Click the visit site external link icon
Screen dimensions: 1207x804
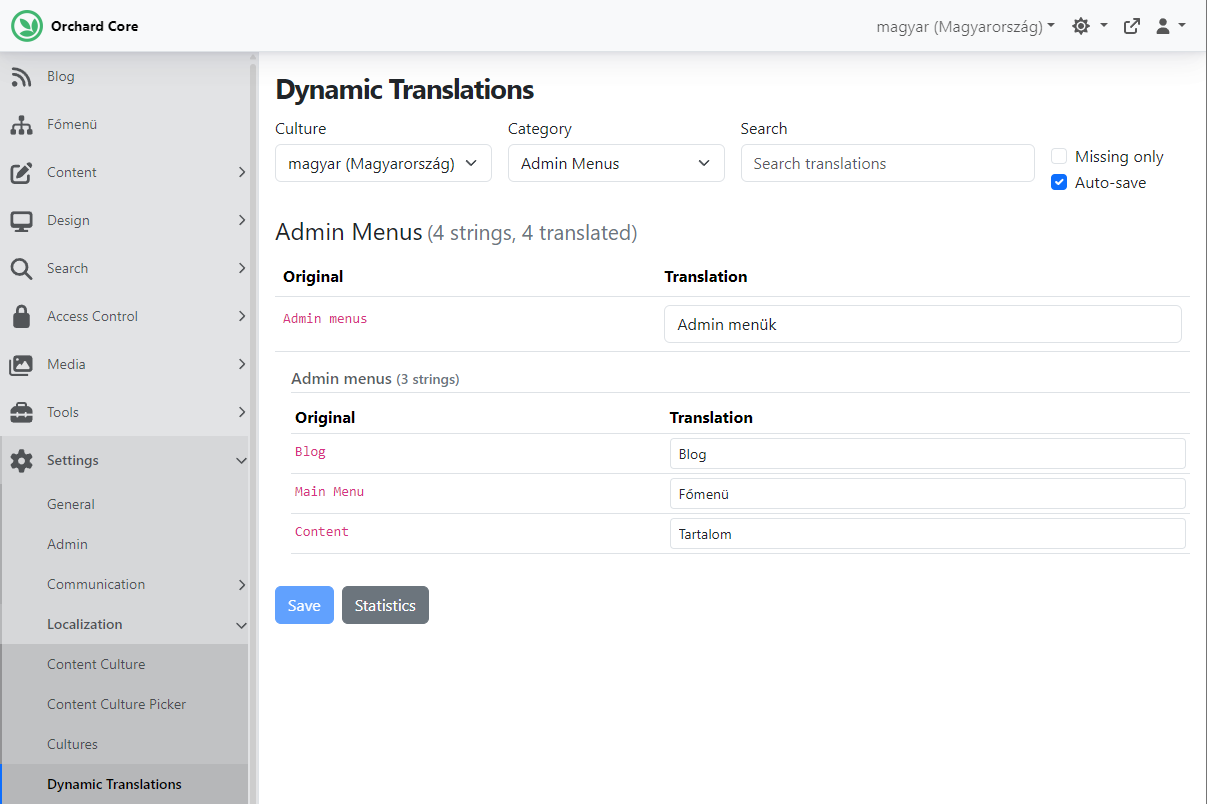1132,26
